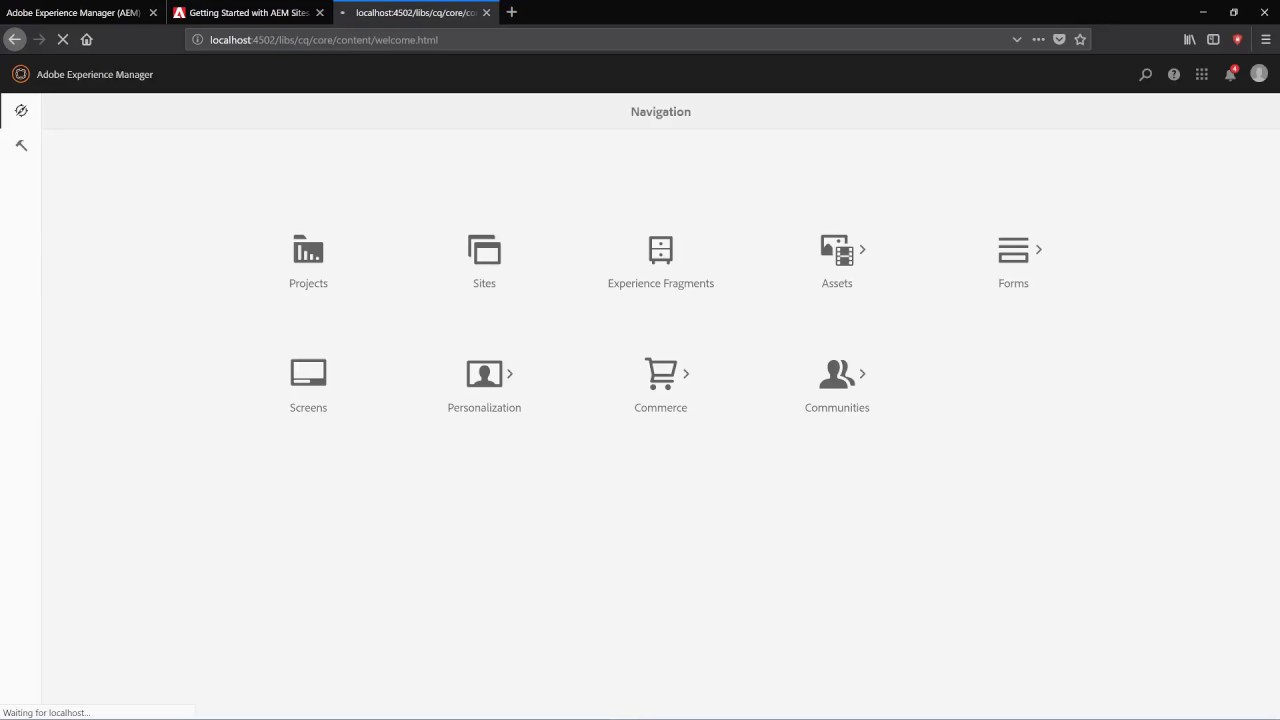Open the AEM search magnifier
Screen dimensions: 1280x720
(x=1145, y=74)
